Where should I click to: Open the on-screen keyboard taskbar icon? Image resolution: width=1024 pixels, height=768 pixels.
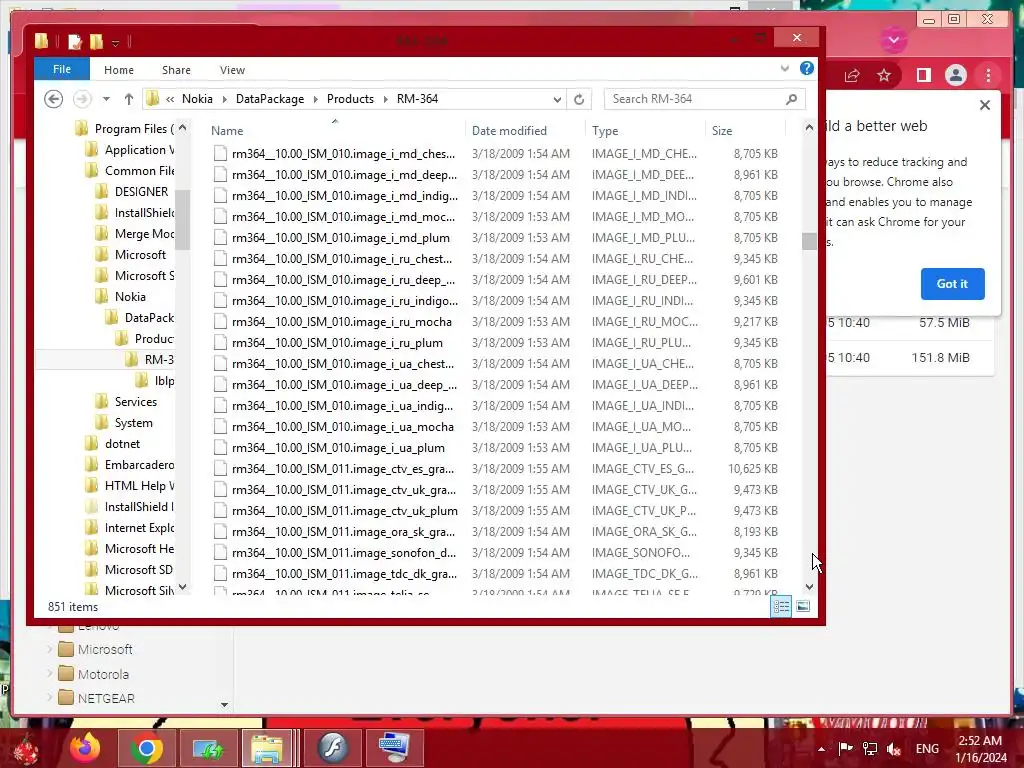pyautogui.click(x=394, y=748)
